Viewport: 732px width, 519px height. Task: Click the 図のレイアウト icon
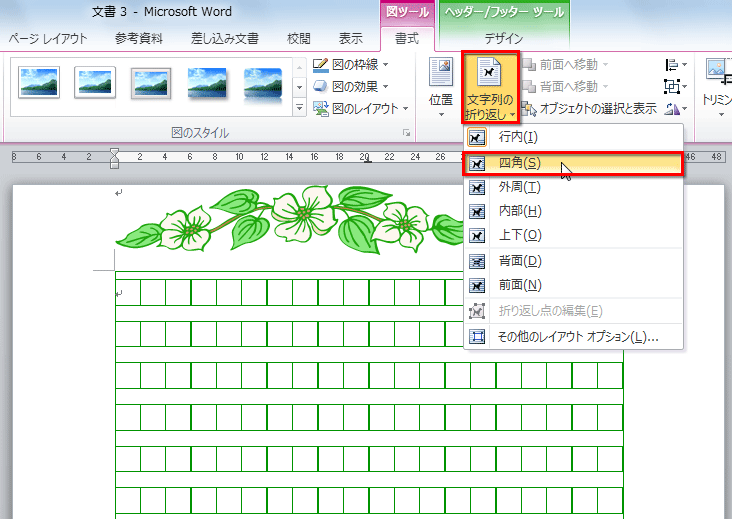(320, 109)
